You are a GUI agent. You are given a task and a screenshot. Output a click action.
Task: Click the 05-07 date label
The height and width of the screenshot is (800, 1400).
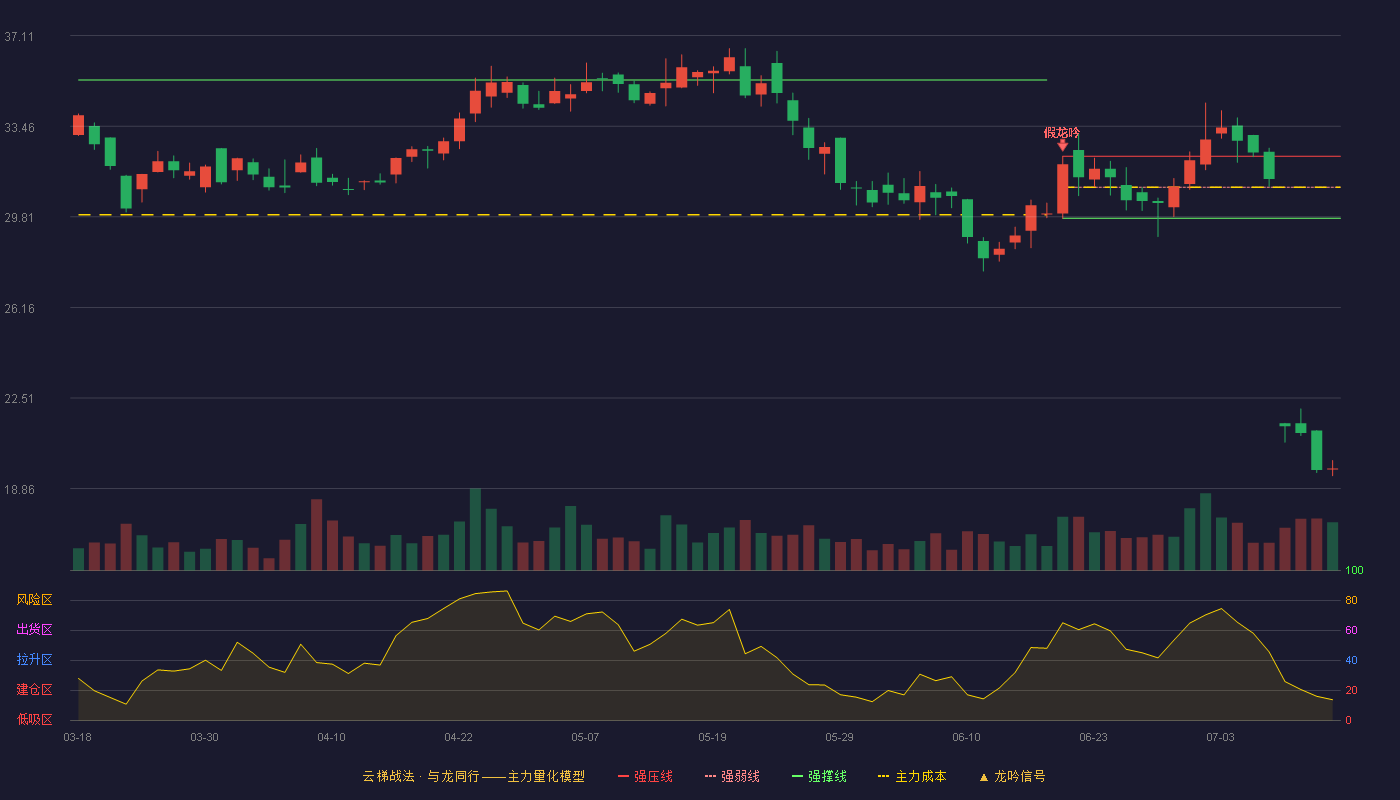pos(585,737)
